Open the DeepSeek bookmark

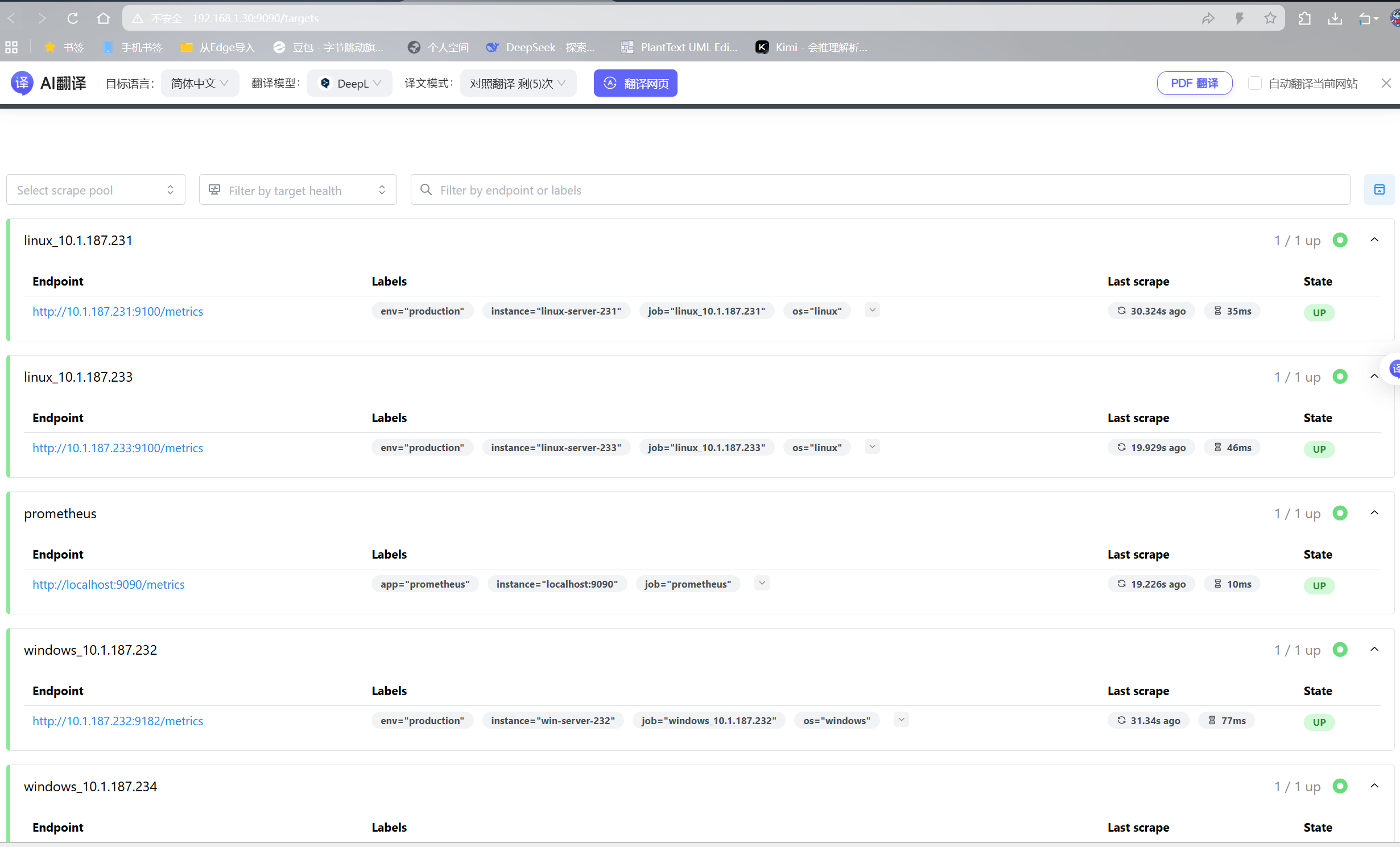pos(540,47)
